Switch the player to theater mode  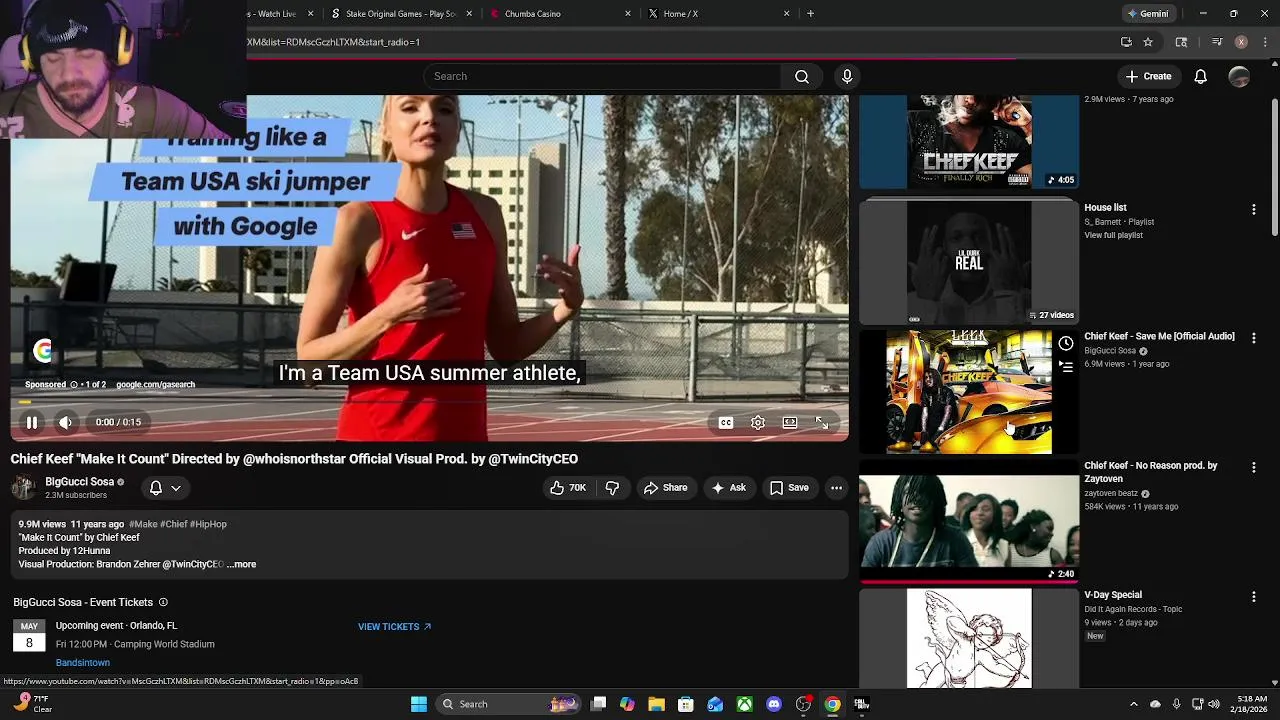pyautogui.click(x=790, y=423)
